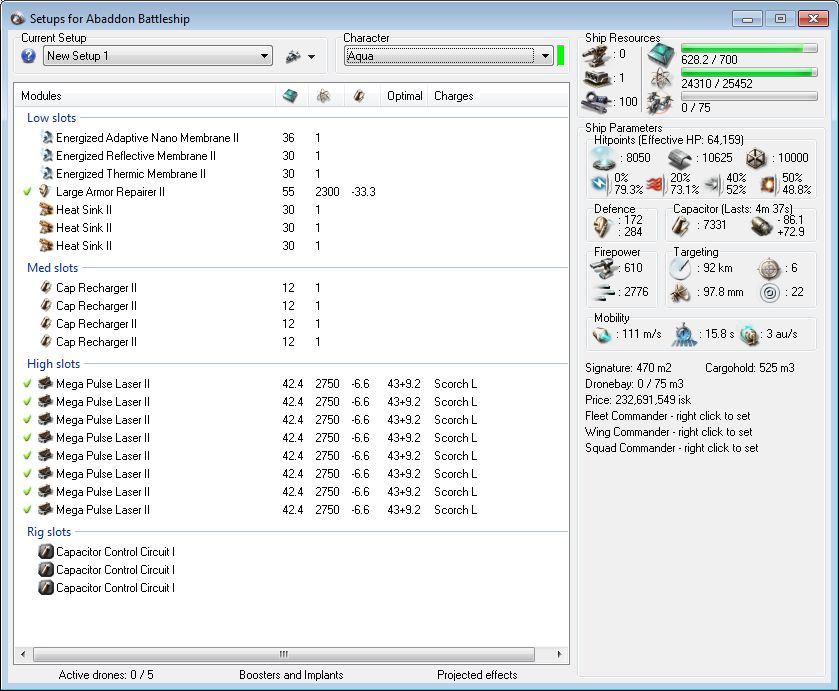Select the Rig slots group header
This screenshot has width=839, height=691.
(x=49, y=533)
